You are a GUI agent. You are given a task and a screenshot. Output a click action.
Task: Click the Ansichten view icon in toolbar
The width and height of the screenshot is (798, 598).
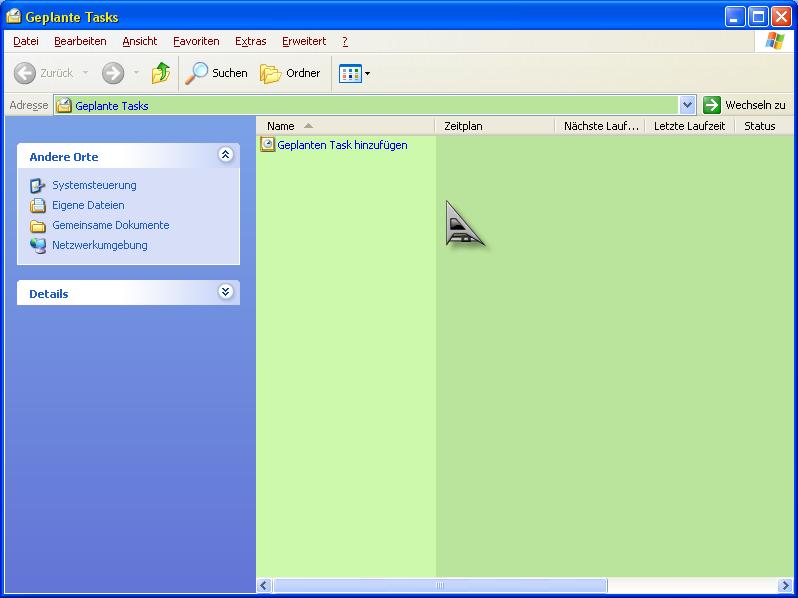click(x=349, y=73)
